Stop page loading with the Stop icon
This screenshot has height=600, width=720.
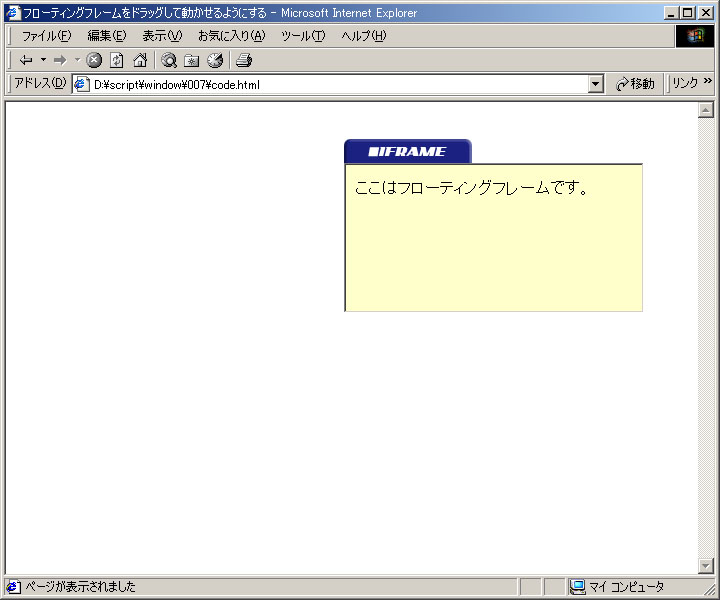tap(94, 60)
